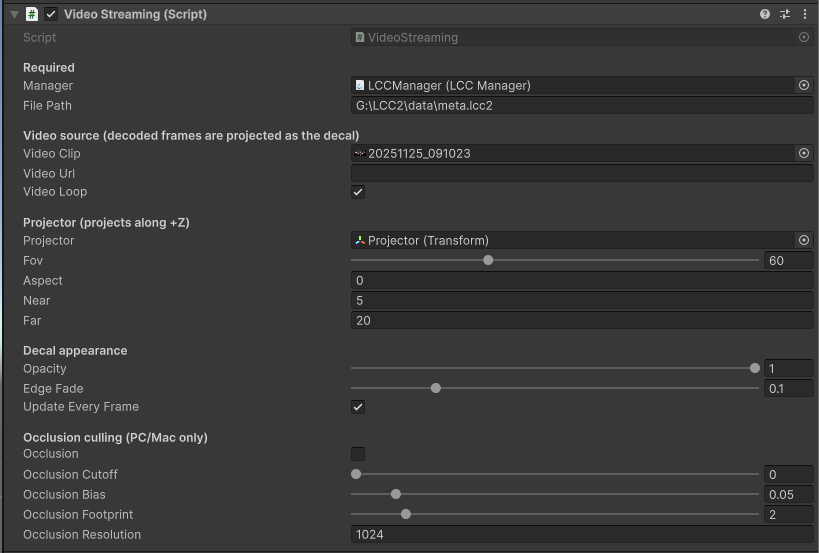819x553 pixels.
Task: Click the Far property label
Action: (x=32, y=320)
